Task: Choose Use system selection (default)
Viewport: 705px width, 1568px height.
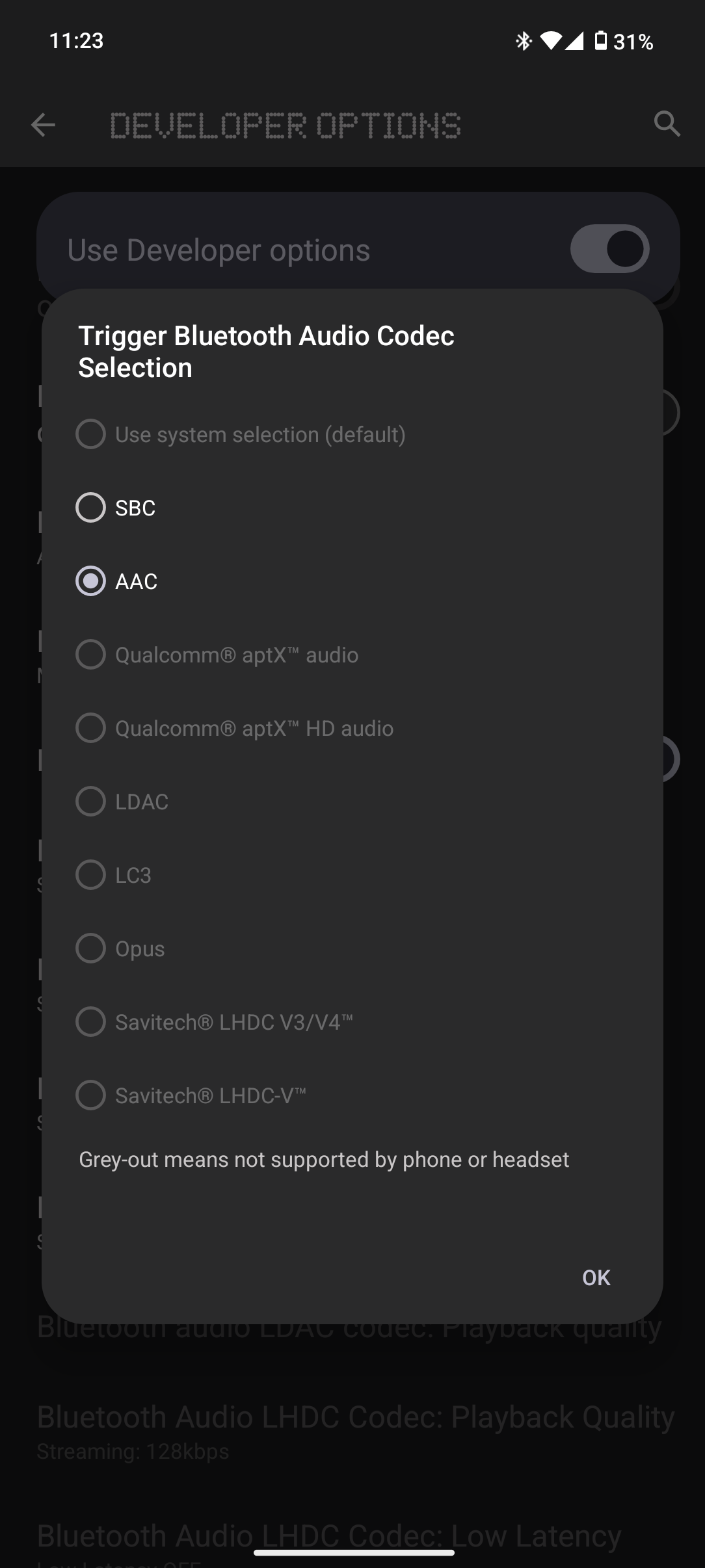Action: pyautogui.click(x=91, y=434)
